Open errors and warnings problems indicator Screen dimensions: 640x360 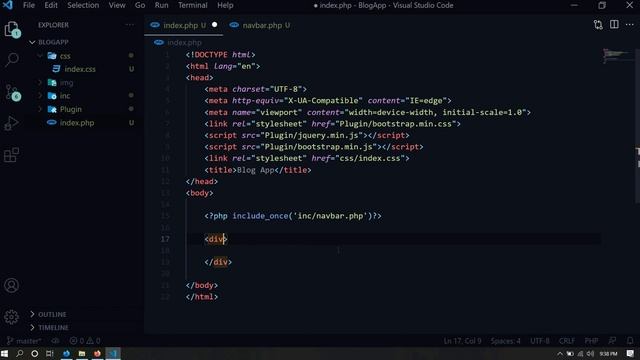point(85,340)
